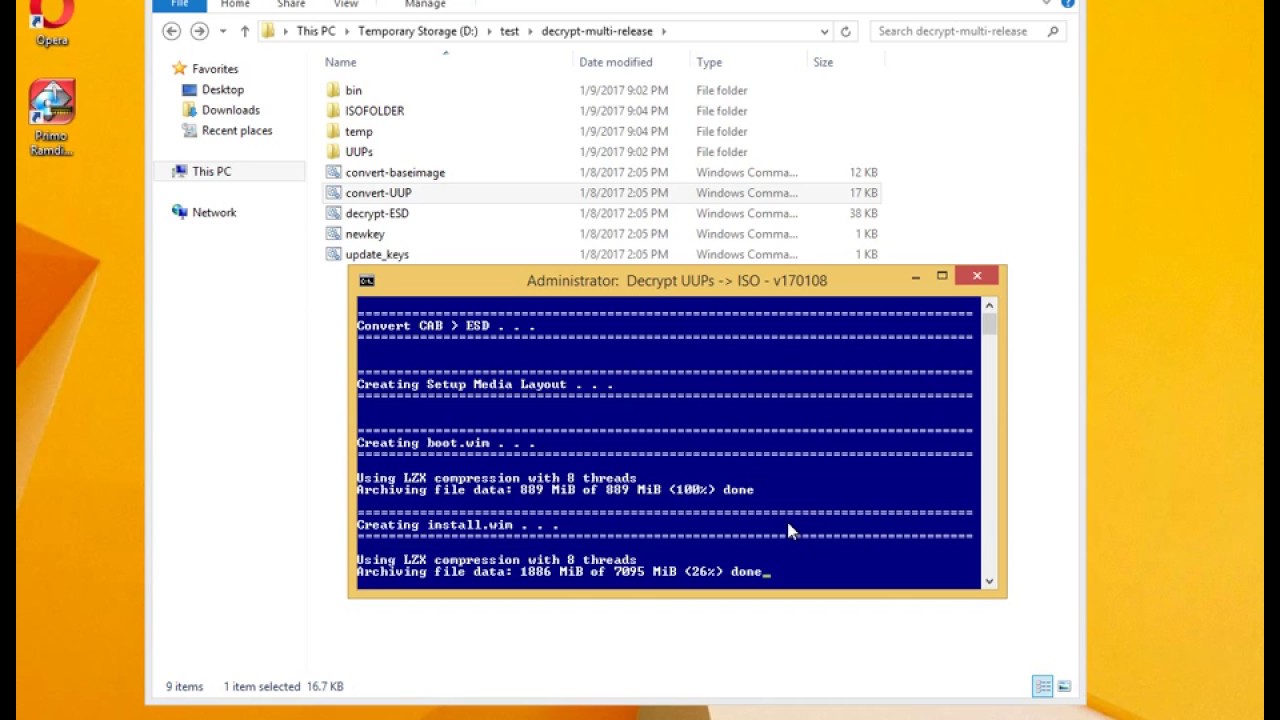Open the Share ribbon tab

click(x=291, y=4)
